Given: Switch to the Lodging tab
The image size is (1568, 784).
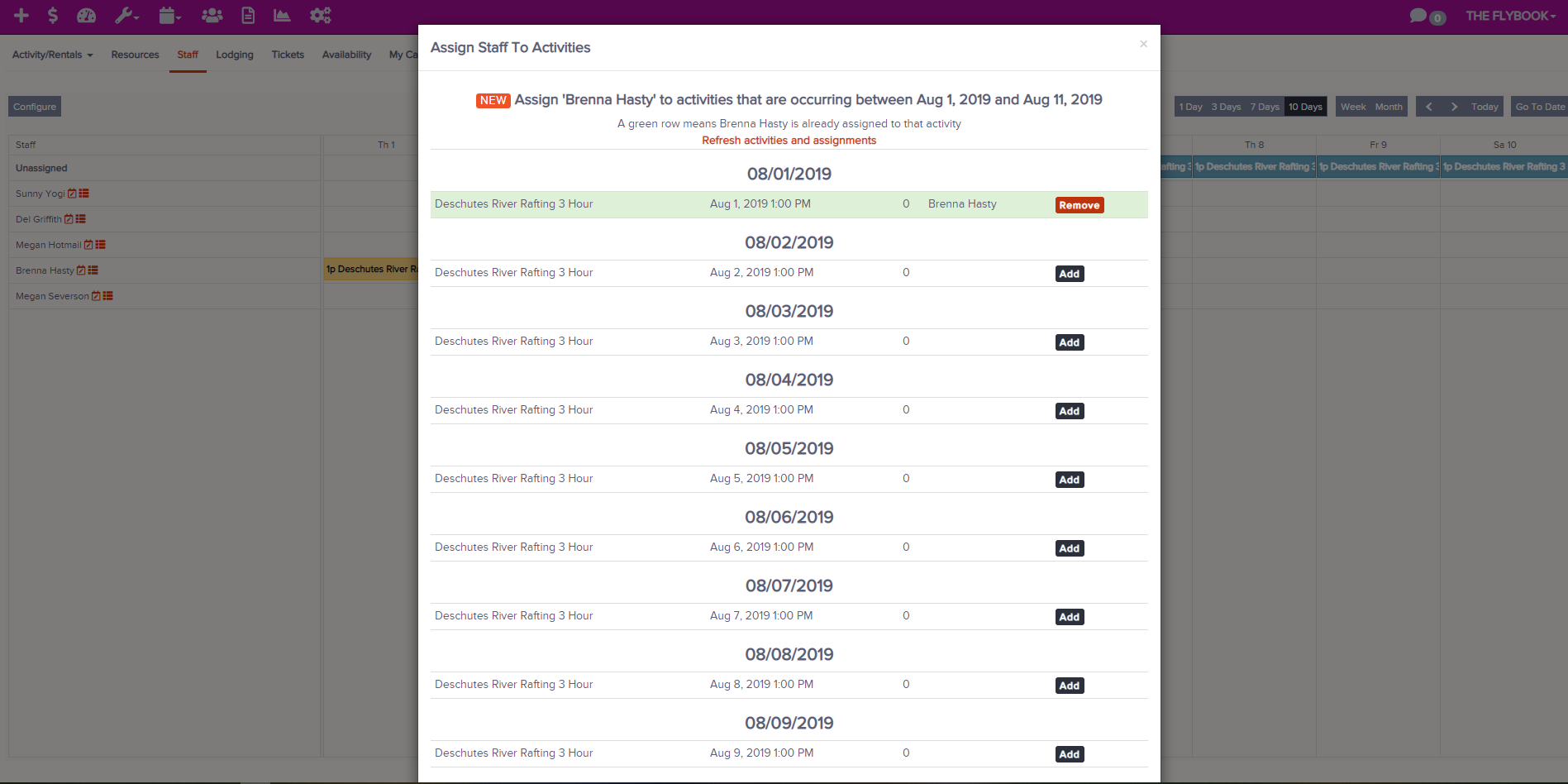Looking at the screenshot, I should point(235,55).
